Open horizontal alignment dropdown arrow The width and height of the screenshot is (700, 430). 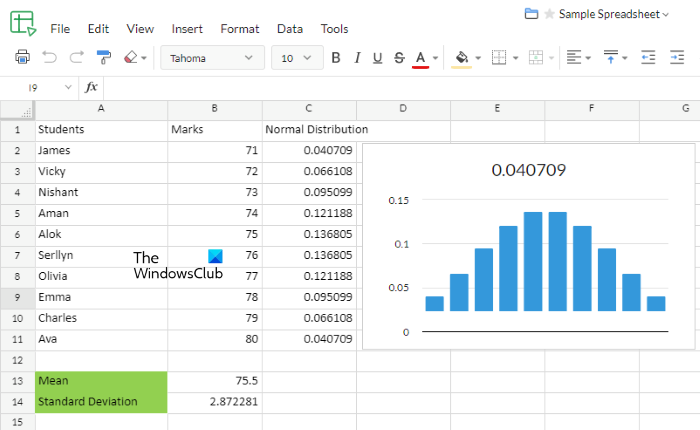(x=588, y=58)
